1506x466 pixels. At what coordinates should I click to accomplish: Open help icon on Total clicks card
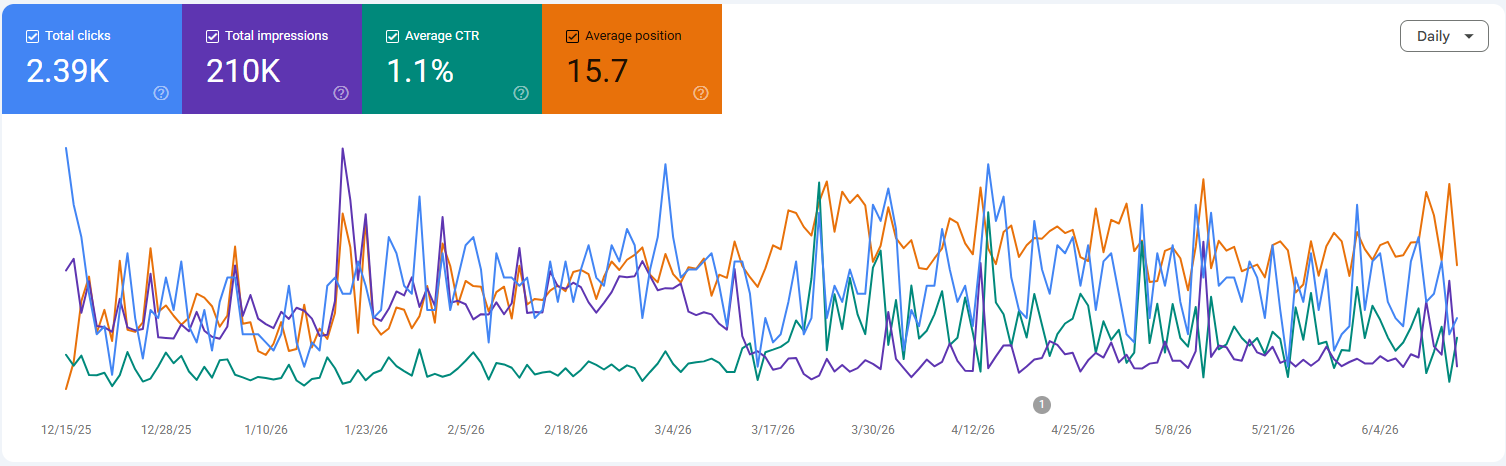pyautogui.click(x=161, y=93)
